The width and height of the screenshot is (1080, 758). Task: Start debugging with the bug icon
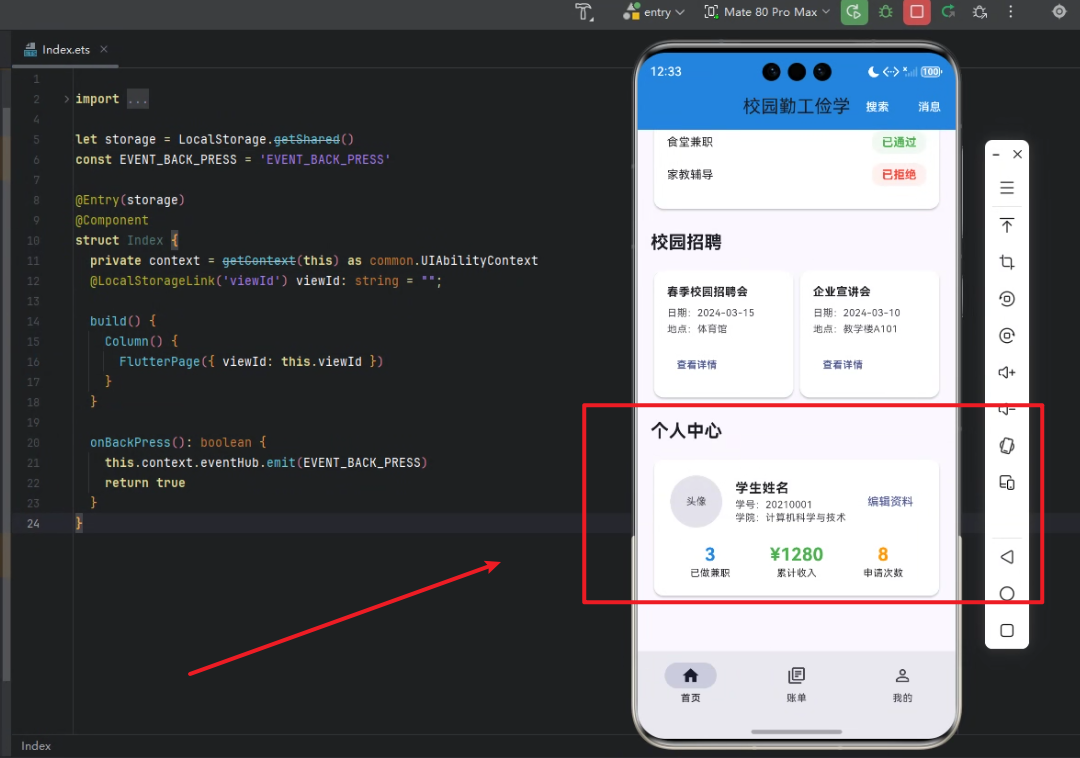point(885,12)
